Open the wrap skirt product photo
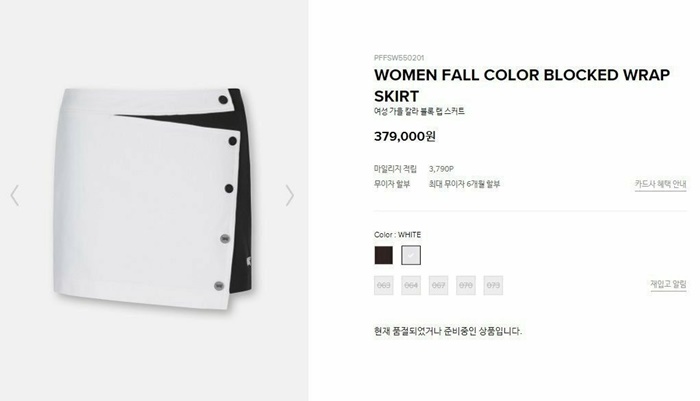Viewport: 700px width, 401px height. click(152, 199)
